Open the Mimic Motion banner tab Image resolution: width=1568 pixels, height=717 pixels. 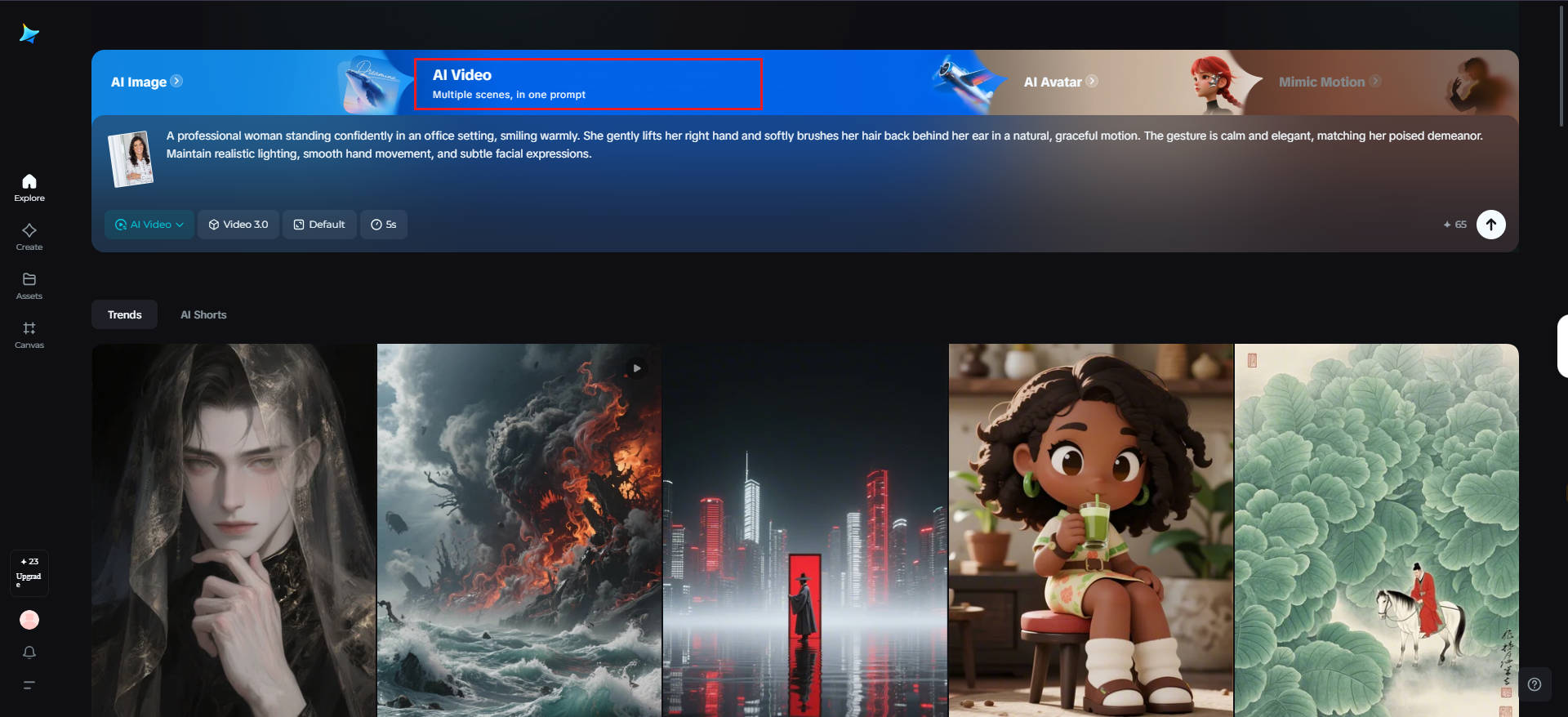(x=1330, y=82)
